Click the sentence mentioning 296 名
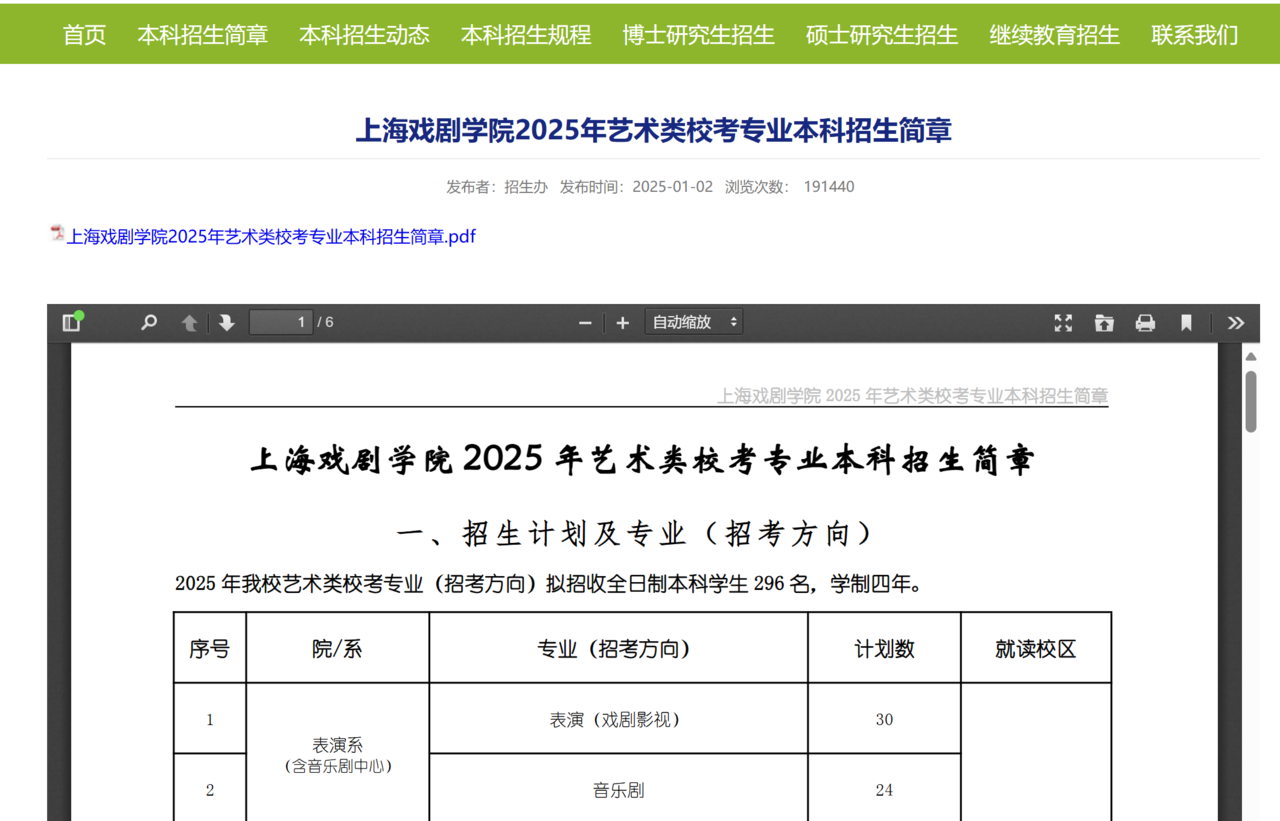The width and height of the screenshot is (1280, 821). [x=548, y=583]
